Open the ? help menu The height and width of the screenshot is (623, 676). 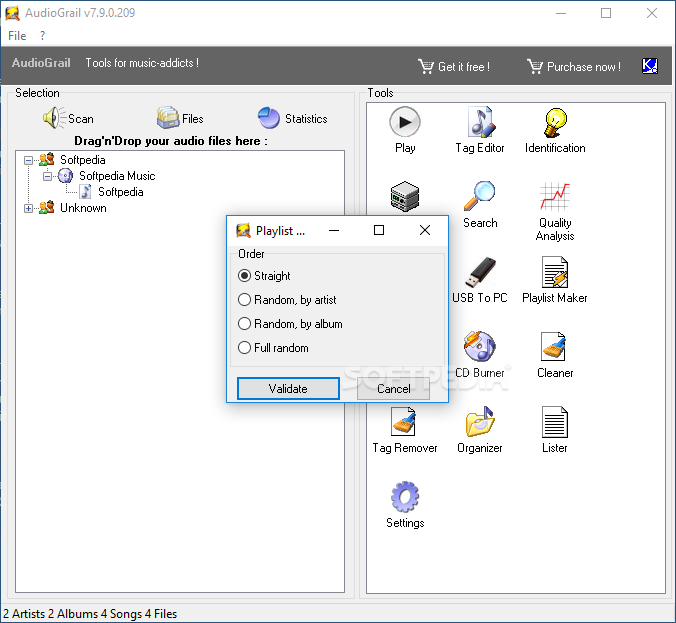42,36
